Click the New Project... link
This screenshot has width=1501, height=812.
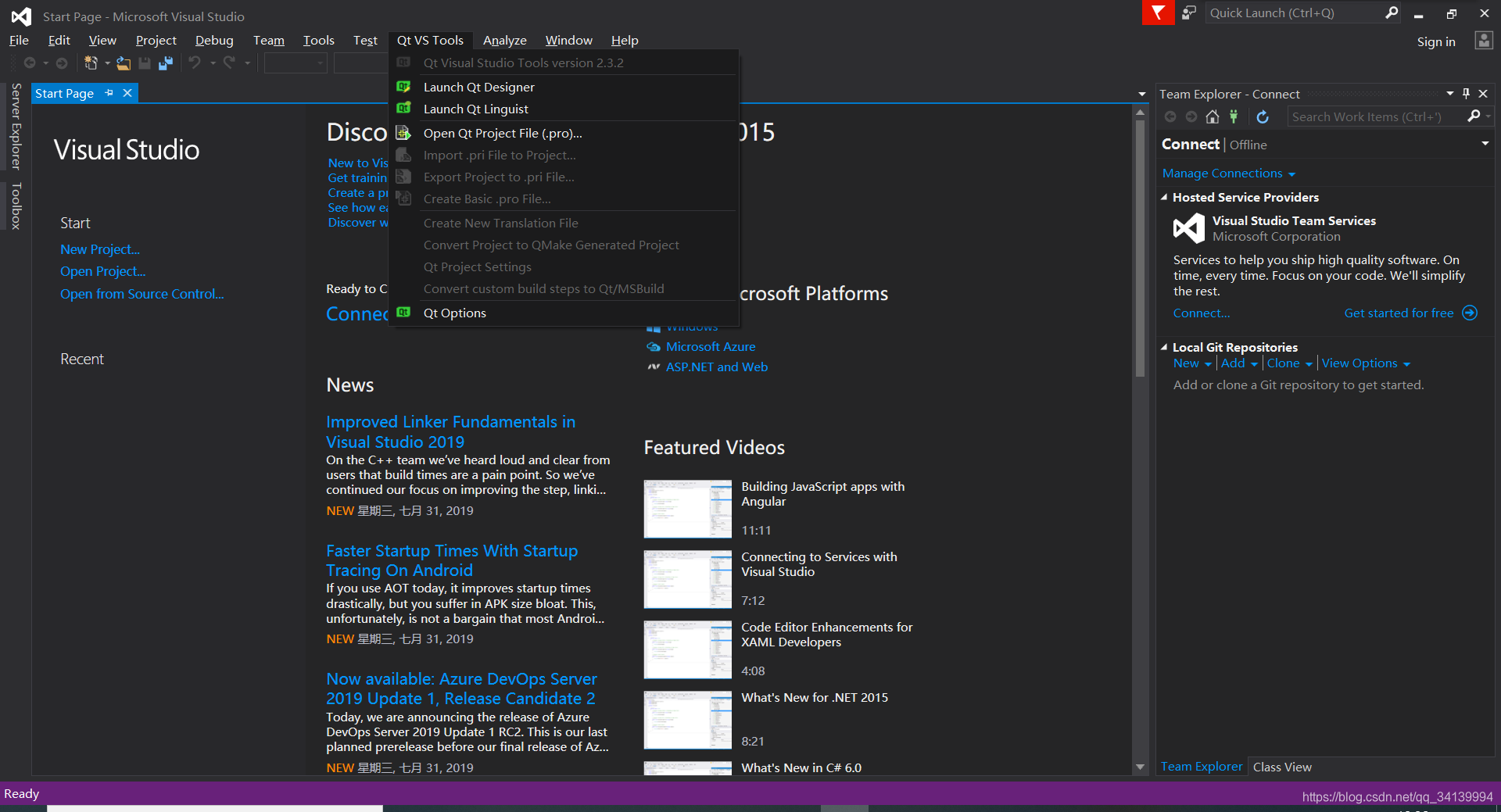coord(100,249)
